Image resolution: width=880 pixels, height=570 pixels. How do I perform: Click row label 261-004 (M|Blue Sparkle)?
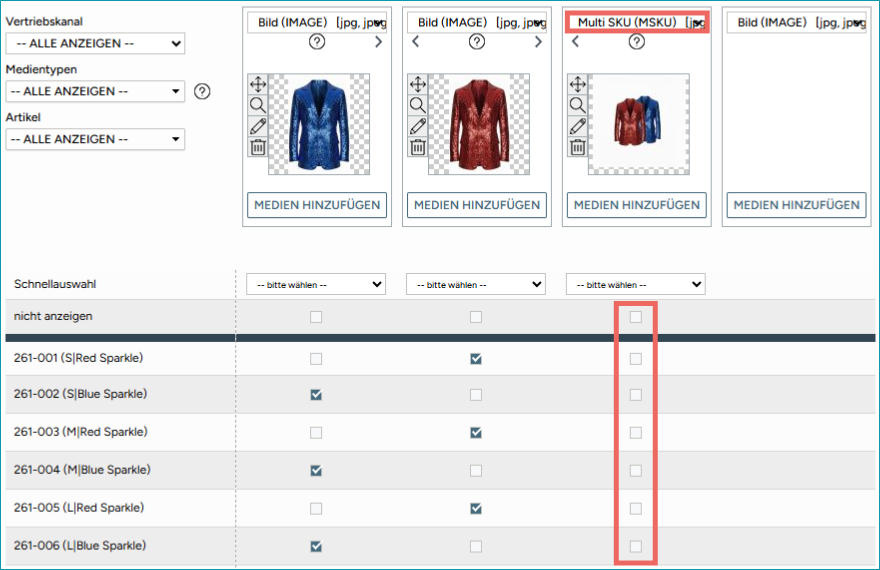(82, 470)
